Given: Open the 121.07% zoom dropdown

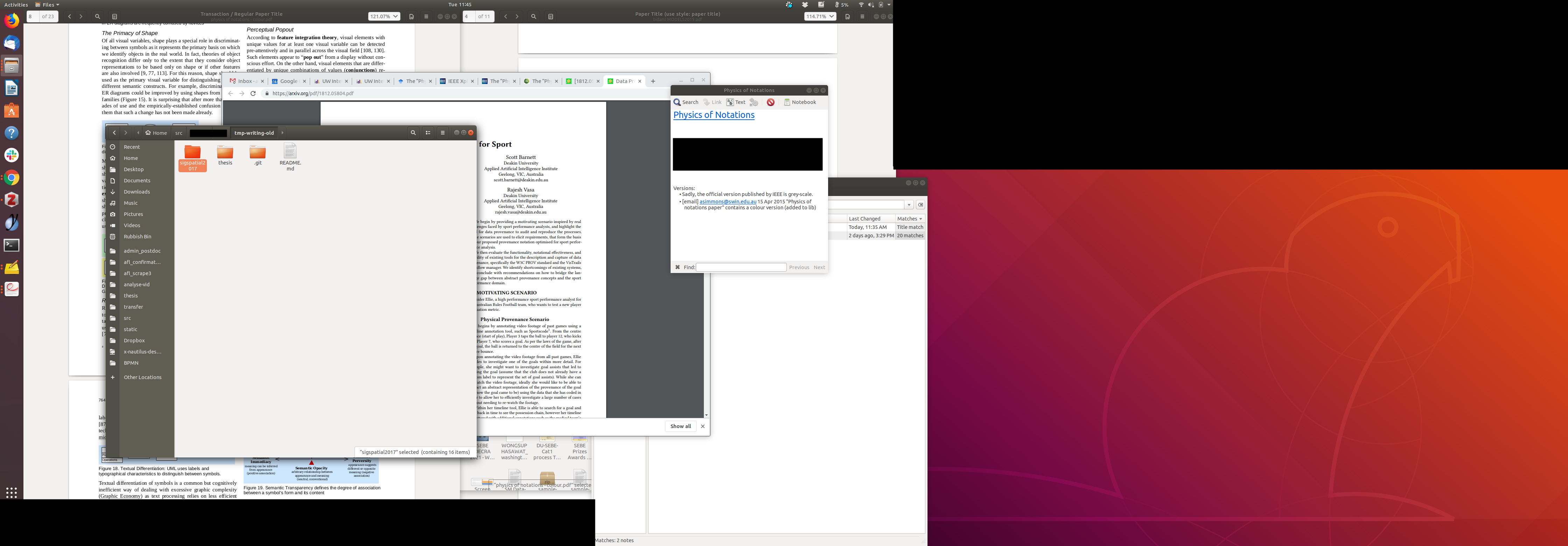Looking at the screenshot, I should click(384, 16).
